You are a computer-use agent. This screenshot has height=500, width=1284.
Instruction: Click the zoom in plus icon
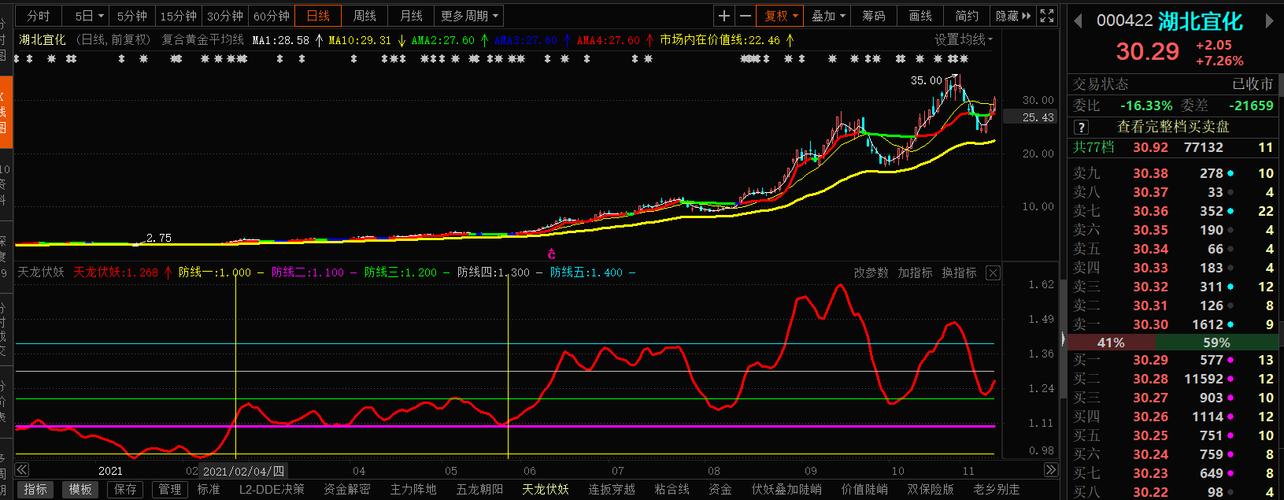coord(724,16)
